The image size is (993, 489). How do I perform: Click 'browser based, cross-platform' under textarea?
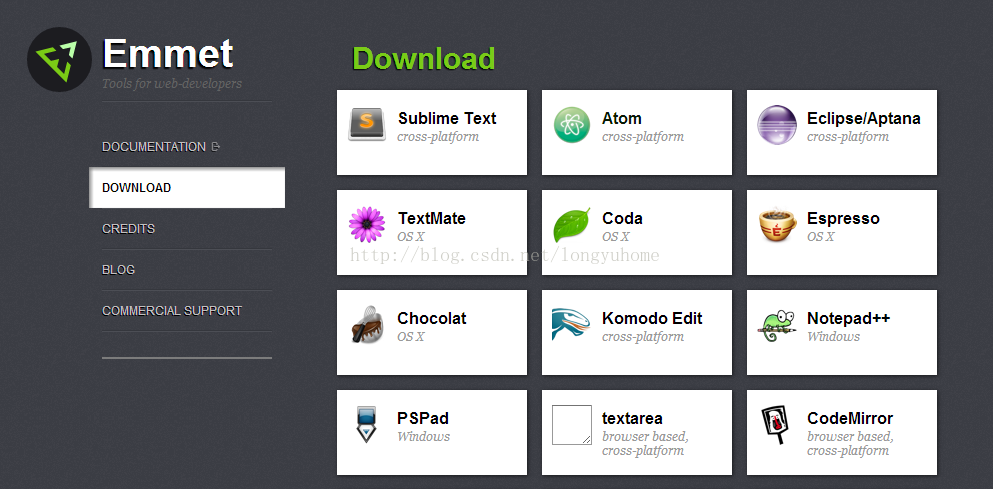pyautogui.click(x=645, y=444)
